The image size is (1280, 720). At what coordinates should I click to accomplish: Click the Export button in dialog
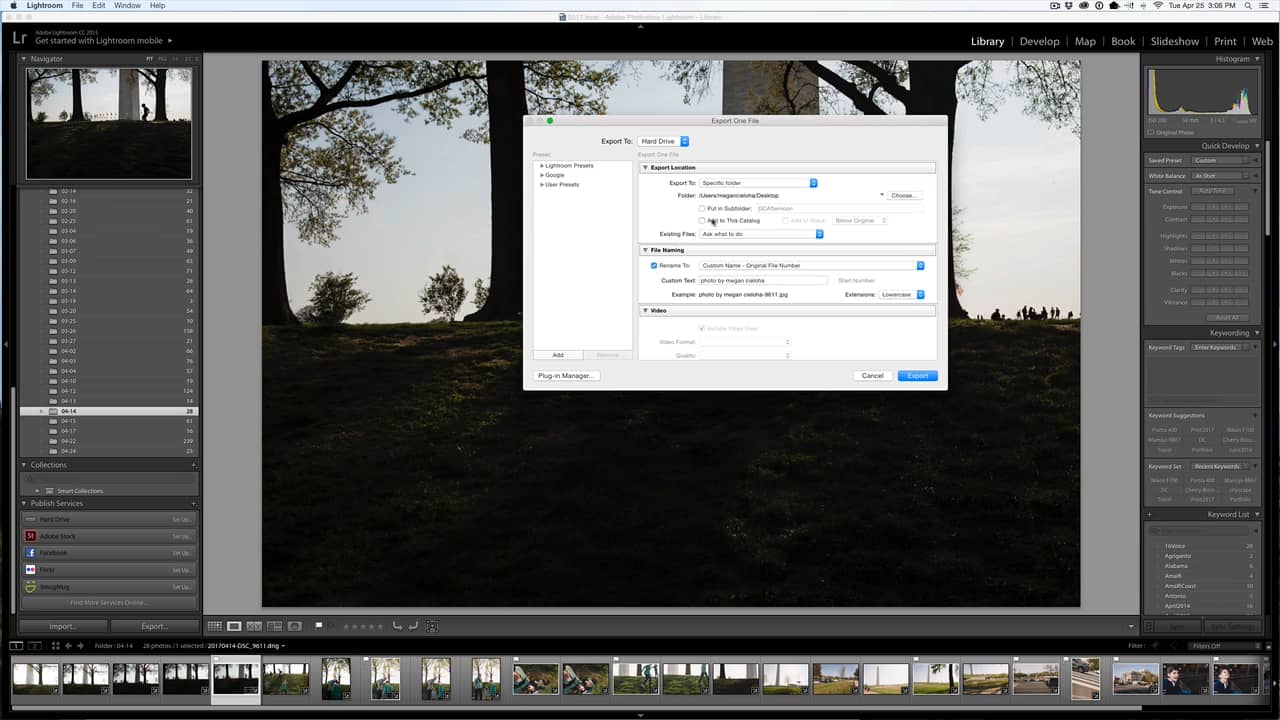click(x=917, y=376)
